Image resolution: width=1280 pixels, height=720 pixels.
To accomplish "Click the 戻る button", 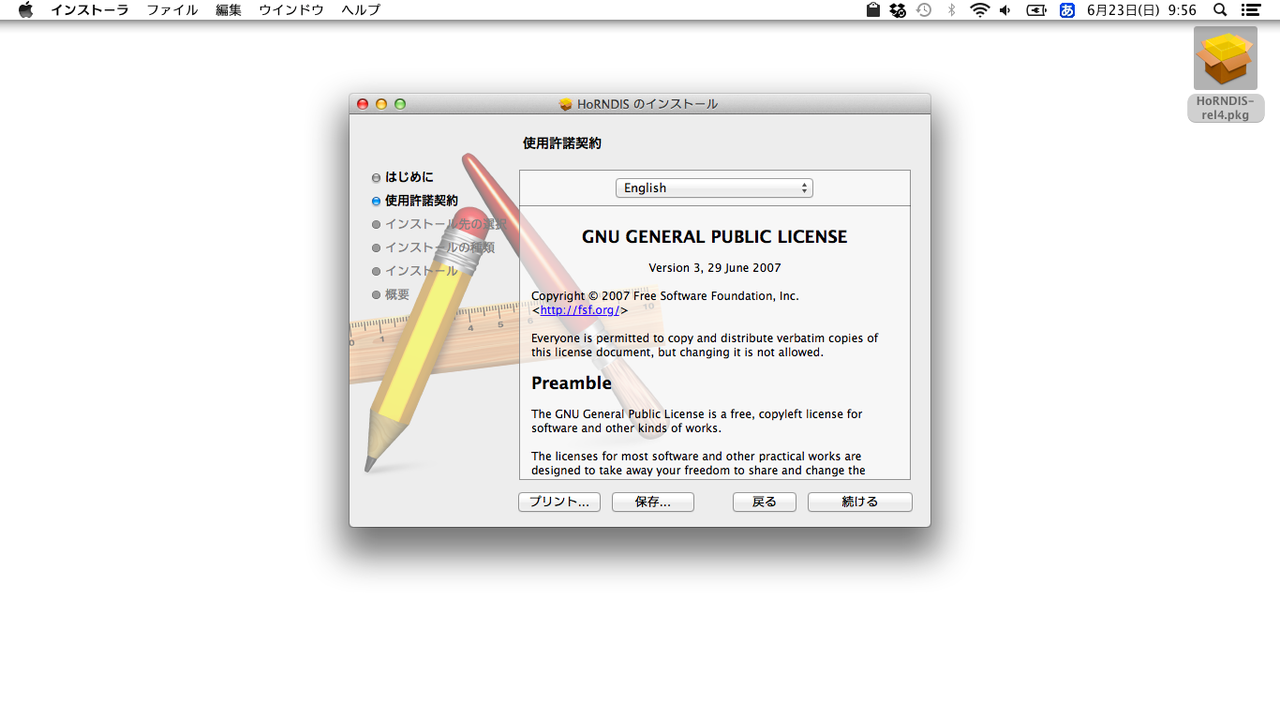I will pyautogui.click(x=764, y=502).
